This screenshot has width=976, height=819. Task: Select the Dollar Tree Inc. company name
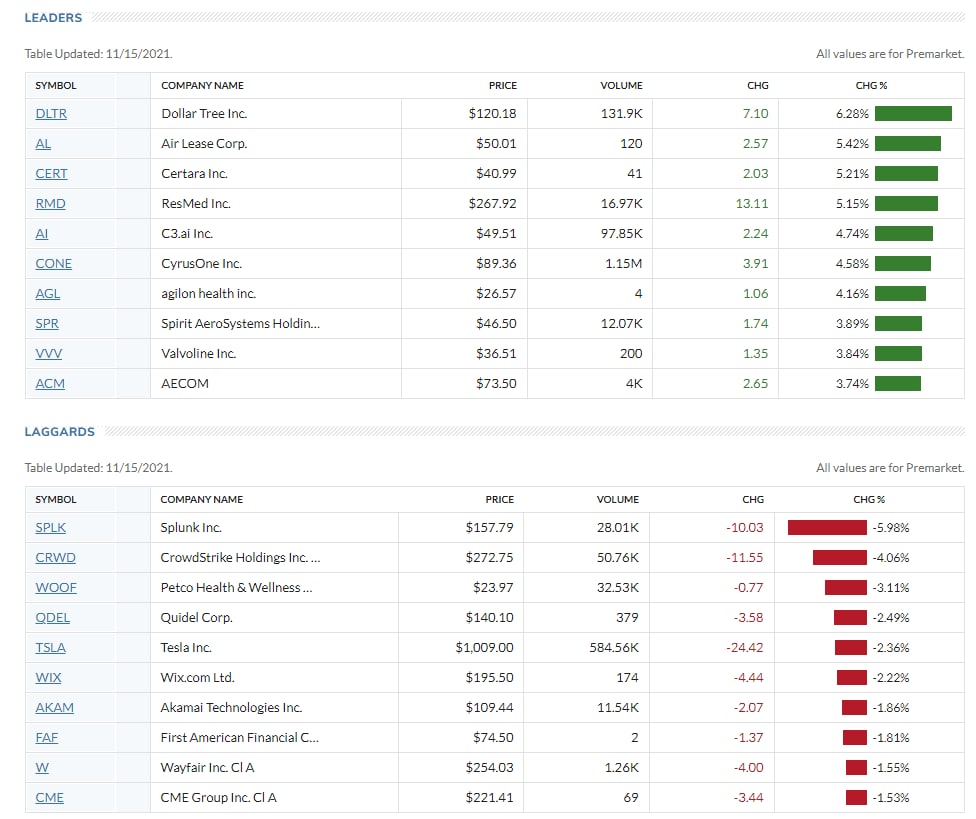(204, 114)
